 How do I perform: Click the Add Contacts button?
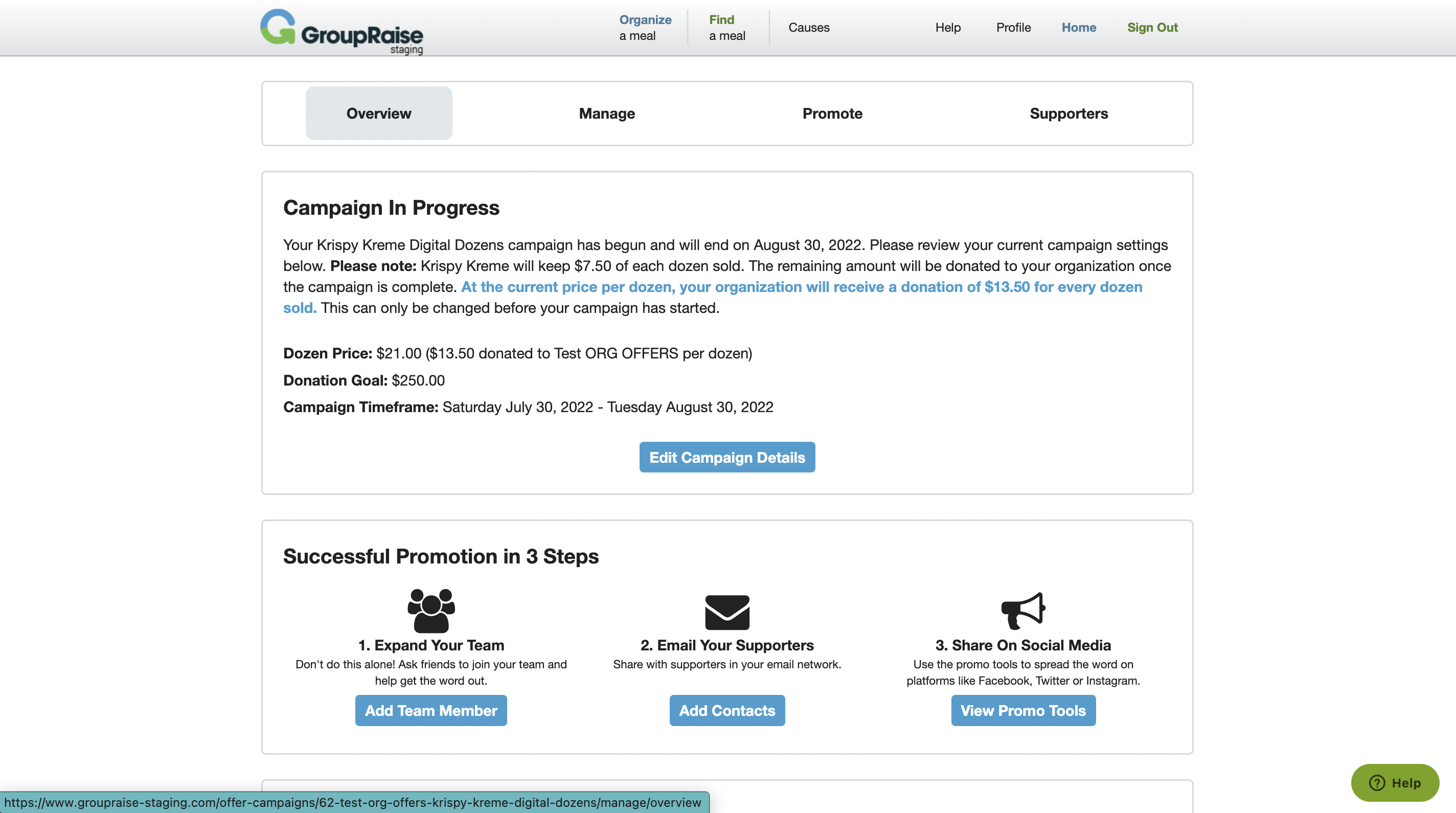pos(727,710)
